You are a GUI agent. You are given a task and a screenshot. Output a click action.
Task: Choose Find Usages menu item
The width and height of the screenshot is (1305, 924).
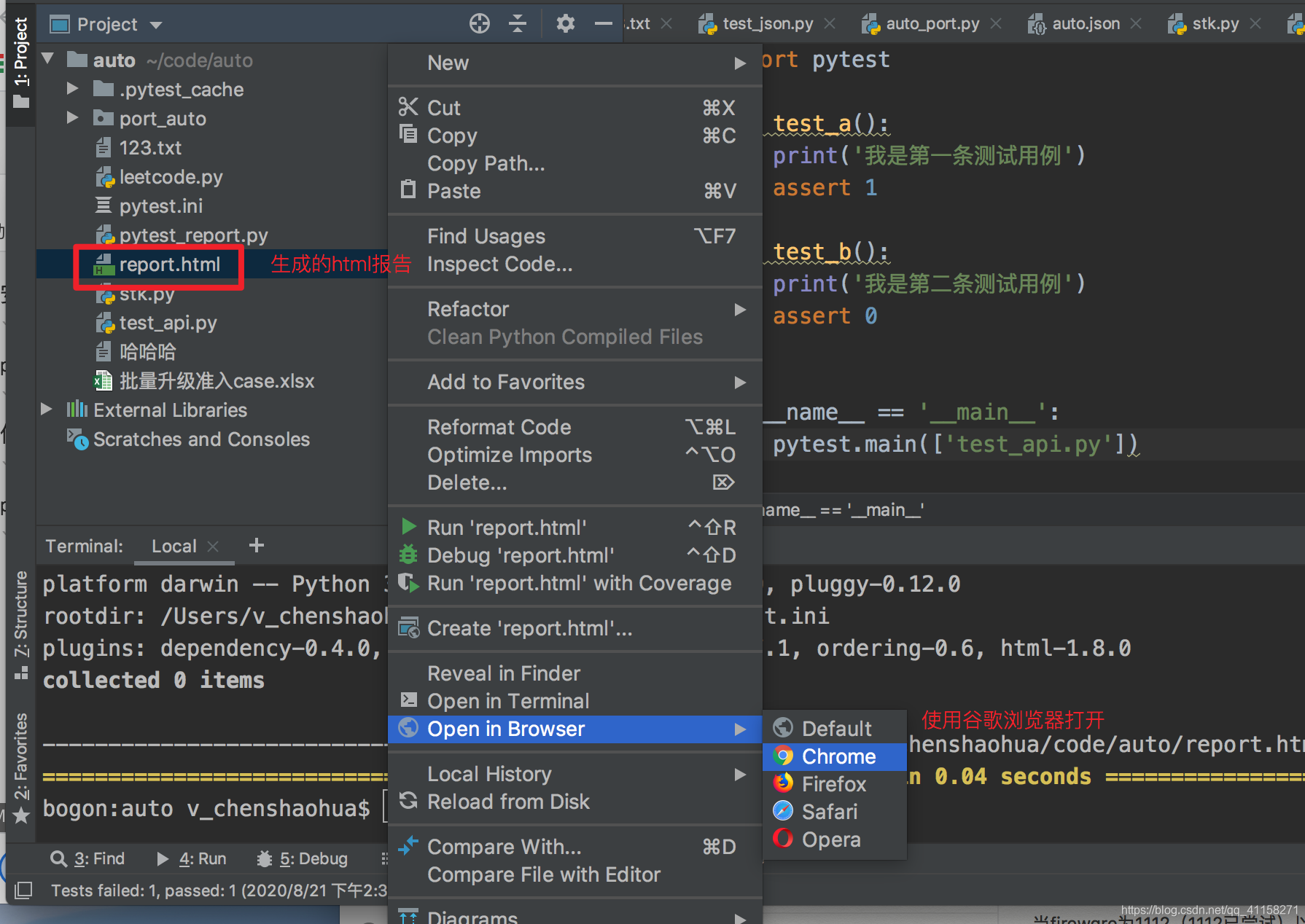click(x=575, y=236)
